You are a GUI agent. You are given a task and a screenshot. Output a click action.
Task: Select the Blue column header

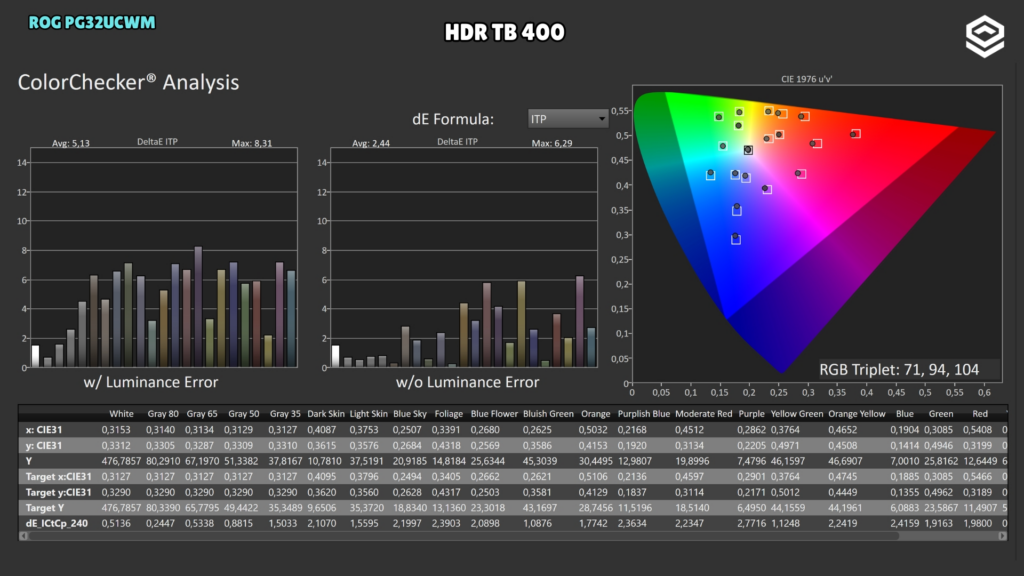(x=904, y=414)
